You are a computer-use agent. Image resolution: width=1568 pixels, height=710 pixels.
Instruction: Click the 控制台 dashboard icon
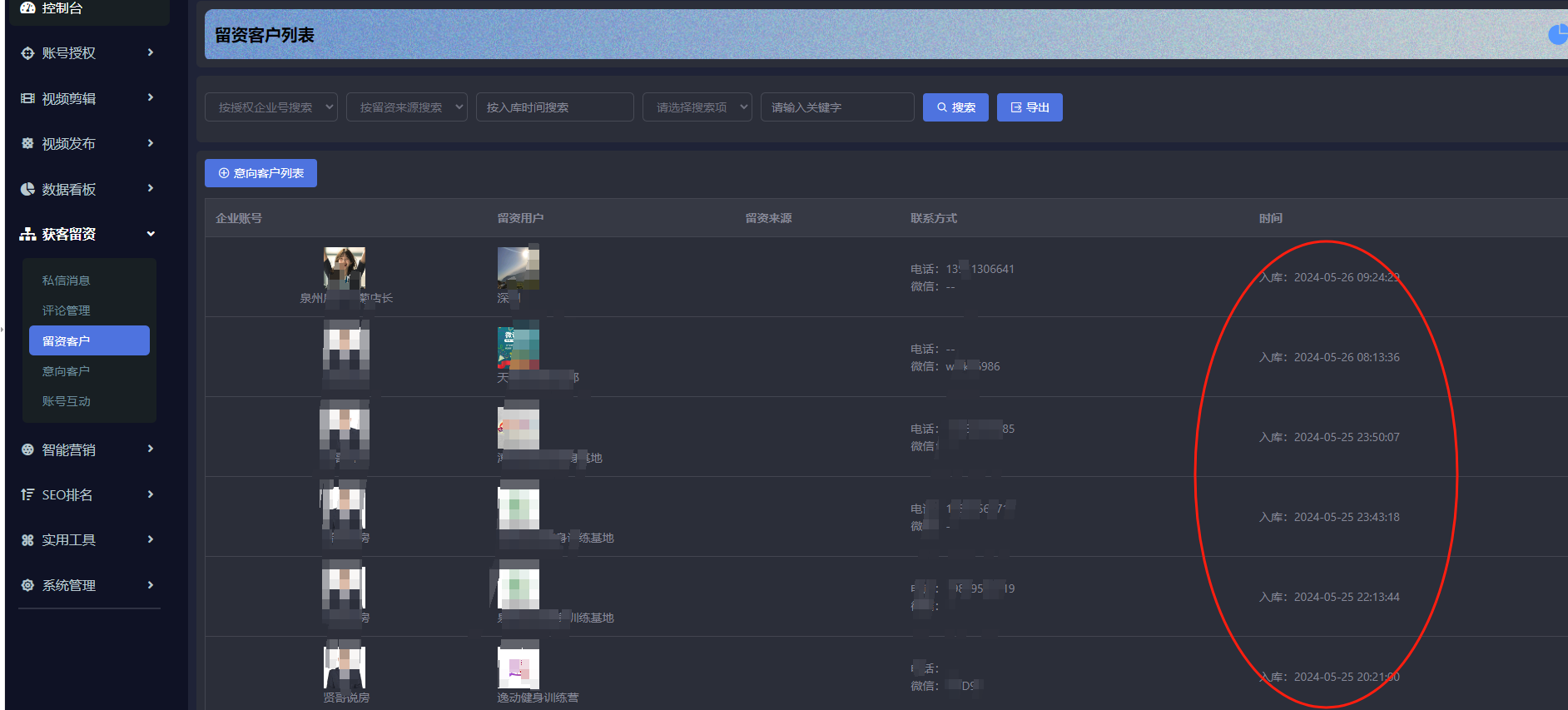coord(27,8)
